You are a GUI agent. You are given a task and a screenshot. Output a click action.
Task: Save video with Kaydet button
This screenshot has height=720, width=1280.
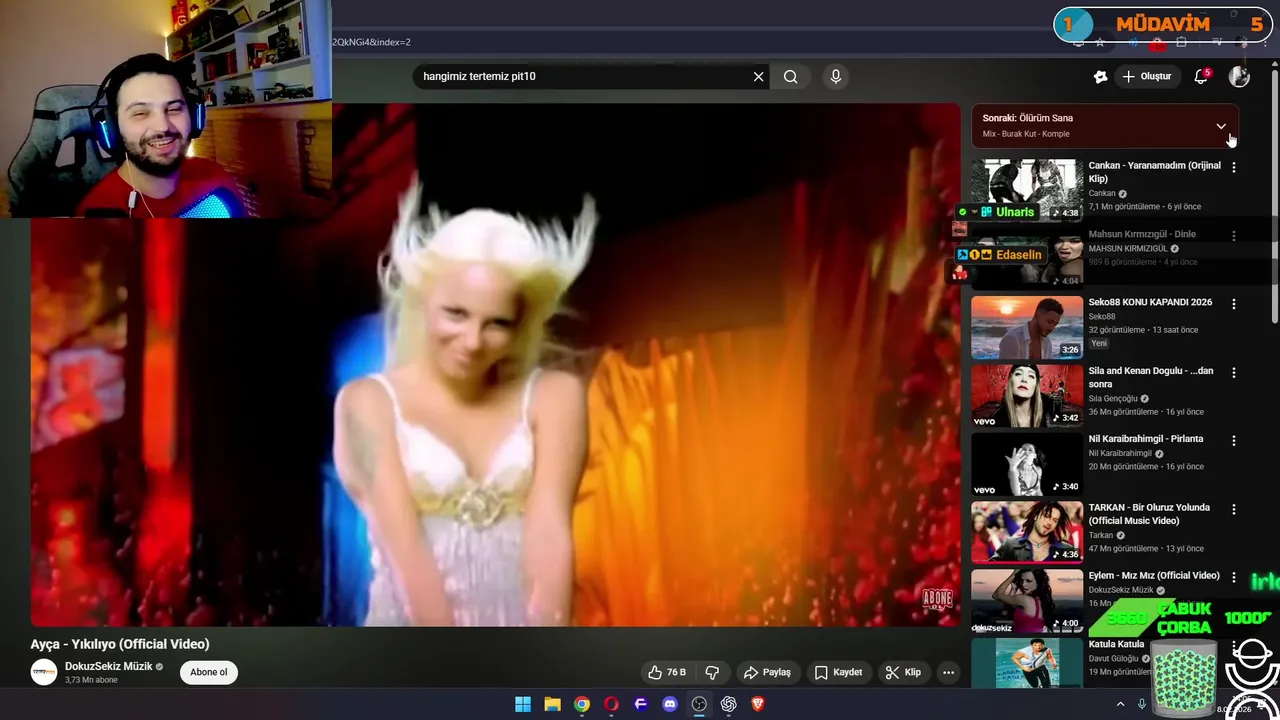click(838, 672)
